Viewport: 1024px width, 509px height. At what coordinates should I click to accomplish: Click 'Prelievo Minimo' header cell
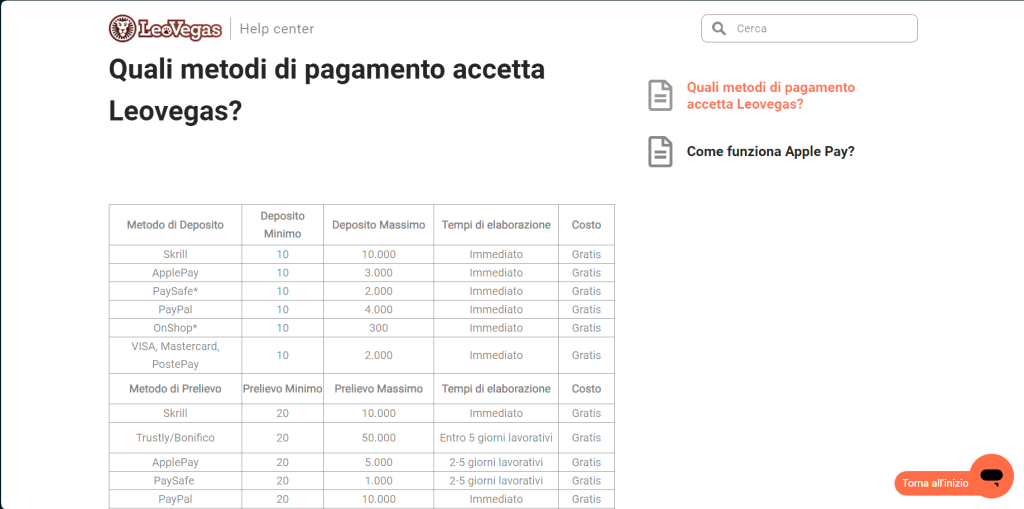[282, 389]
